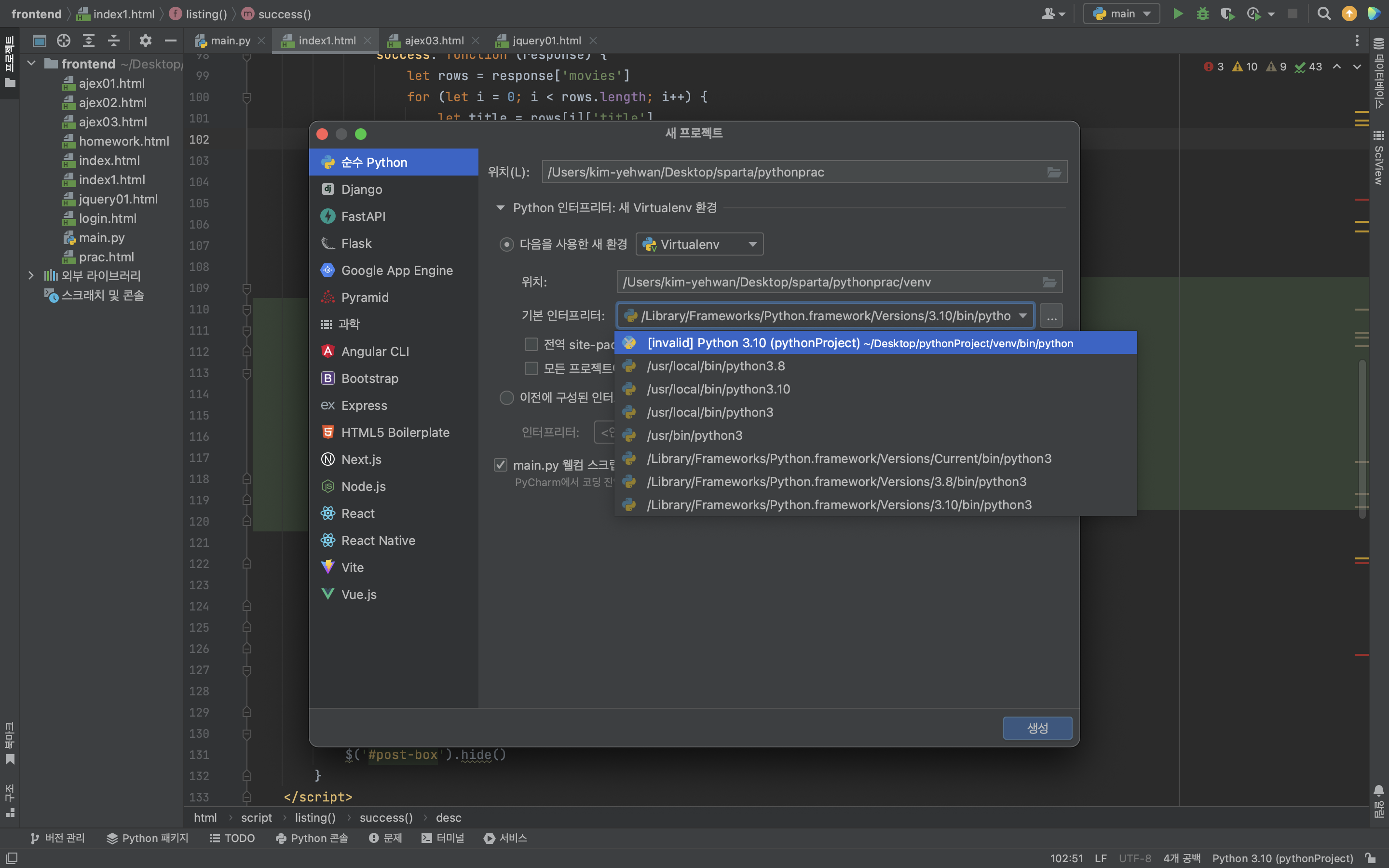Image resolution: width=1389 pixels, height=868 pixels.
Task: Select /usr/local/bin/python3.8 interpreter option
Action: coord(875,366)
